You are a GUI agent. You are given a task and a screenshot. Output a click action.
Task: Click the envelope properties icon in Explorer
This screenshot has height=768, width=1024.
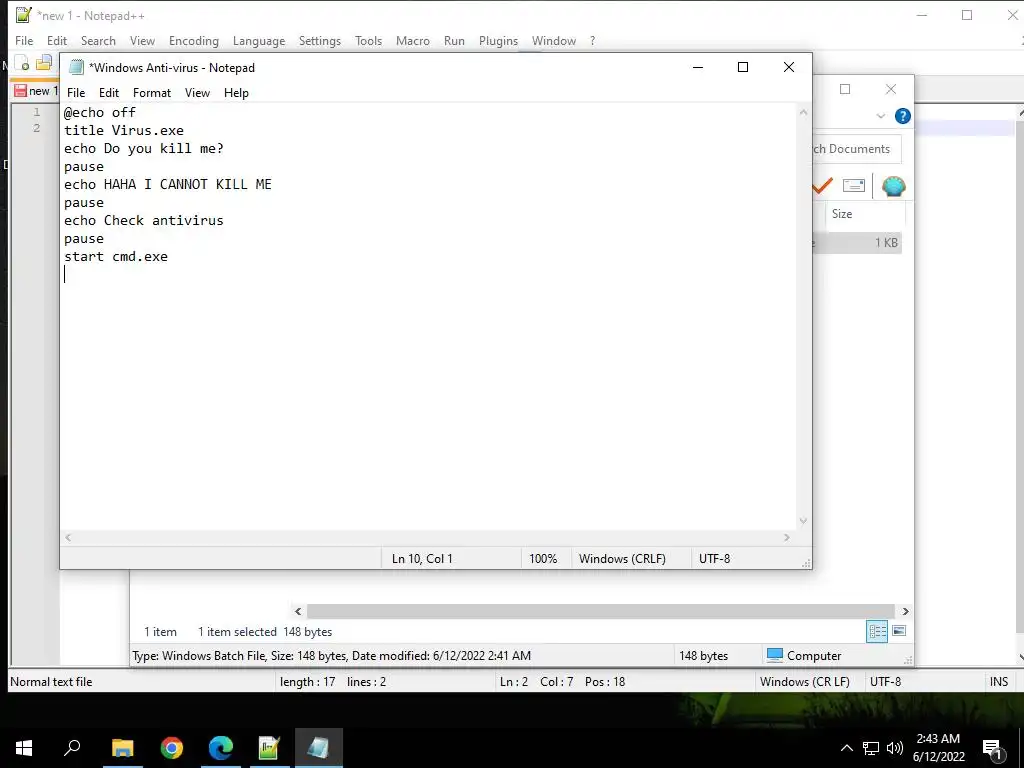pyautogui.click(x=854, y=185)
